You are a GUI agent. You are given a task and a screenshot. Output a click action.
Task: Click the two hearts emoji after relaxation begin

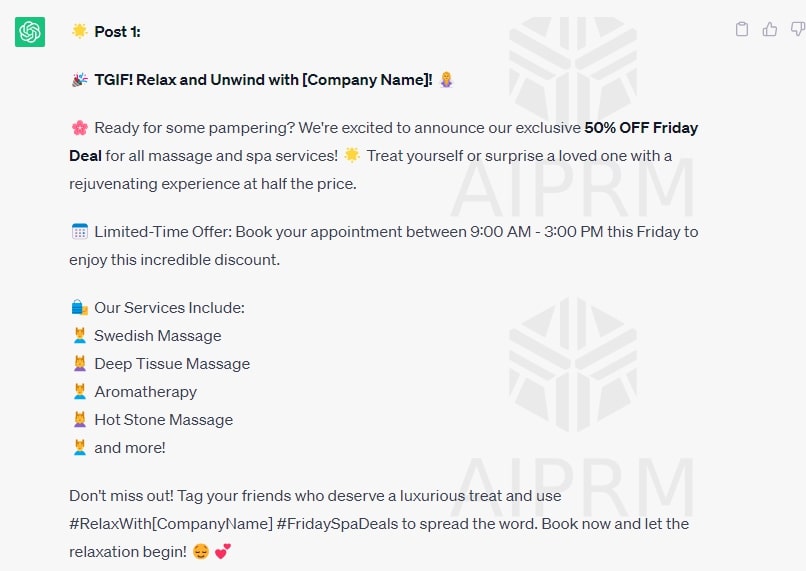click(223, 551)
